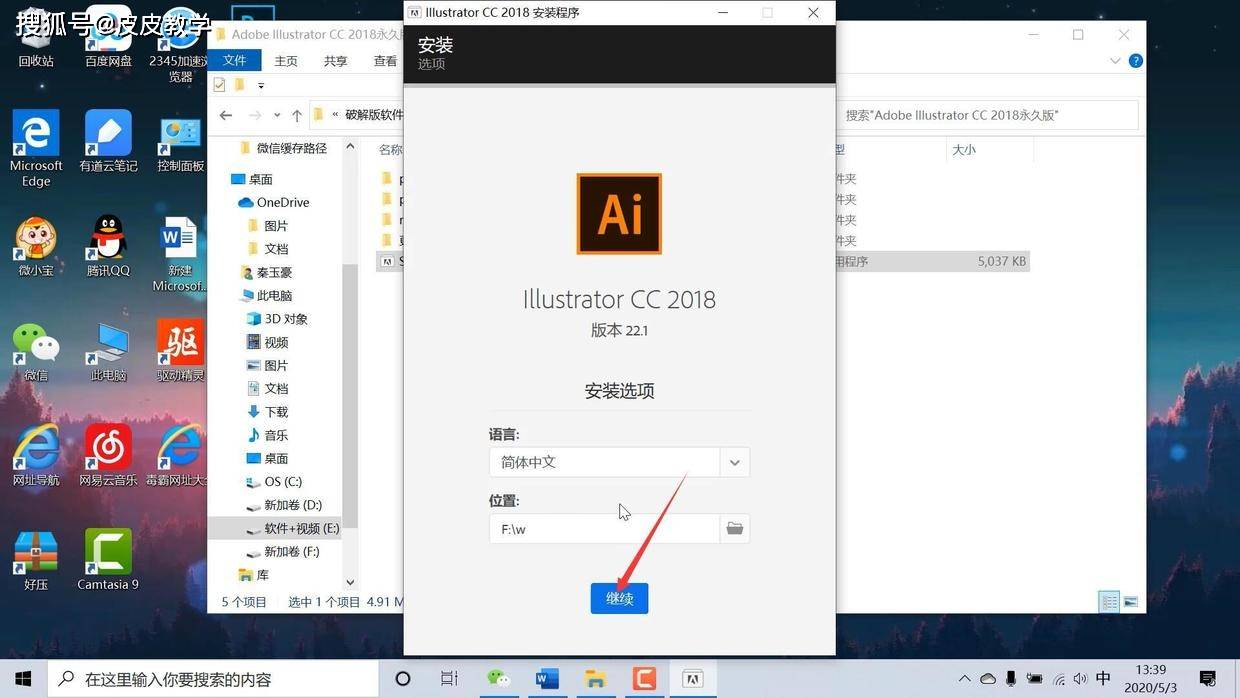Switch to large thumbnails view icon in File Explorer

point(1131,602)
